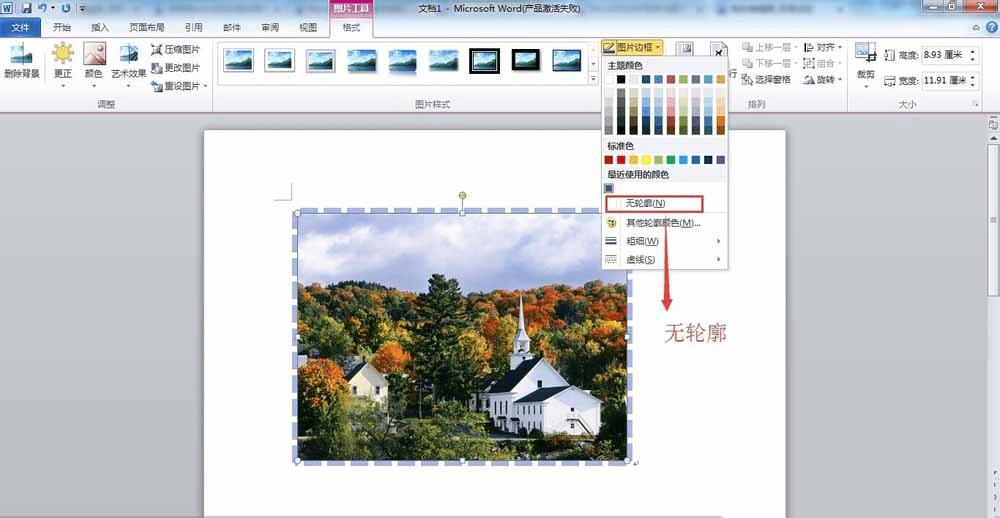Viewport: 1000px width, 518px height.
Task: Pick black from theme colors
Action: click(x=621, y=79)
